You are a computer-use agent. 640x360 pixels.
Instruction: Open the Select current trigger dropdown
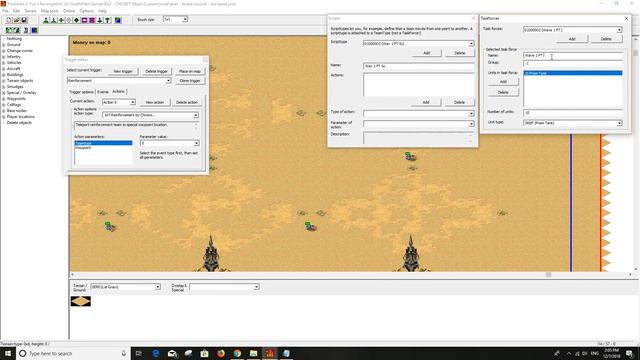[168, 81]
